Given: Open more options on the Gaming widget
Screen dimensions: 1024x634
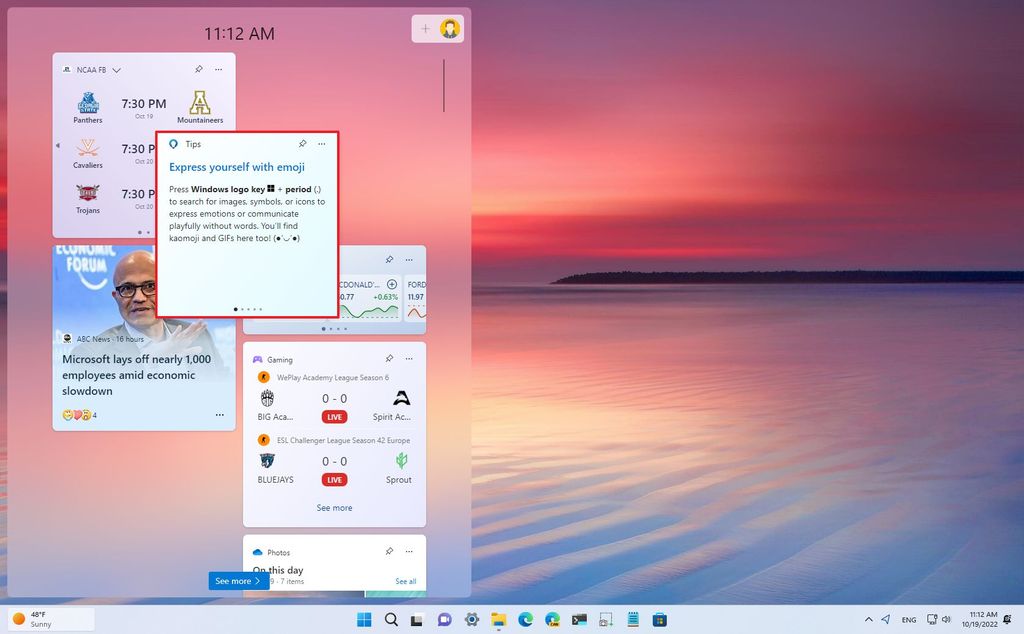Looking at the screenshot, I should (408, 359).
